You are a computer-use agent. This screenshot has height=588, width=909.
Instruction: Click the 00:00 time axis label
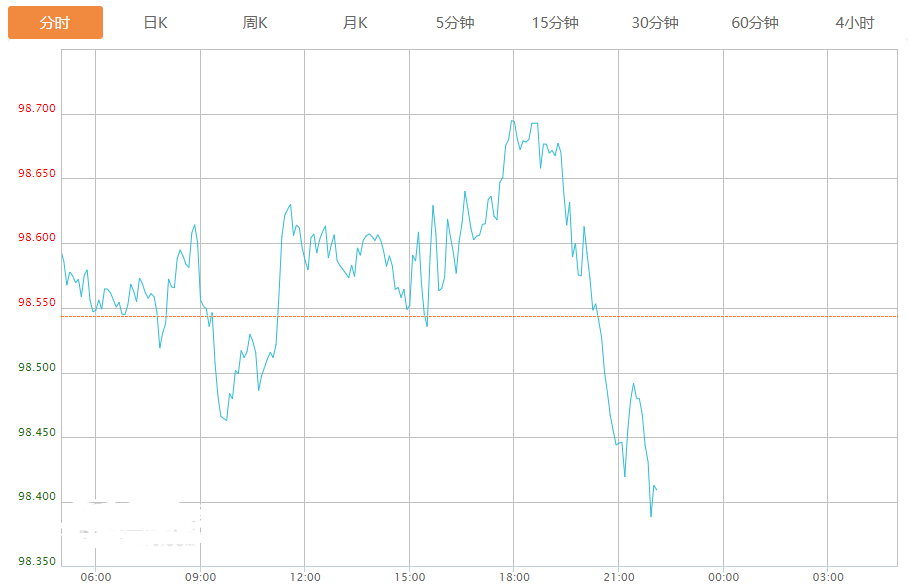pos(723,577)
